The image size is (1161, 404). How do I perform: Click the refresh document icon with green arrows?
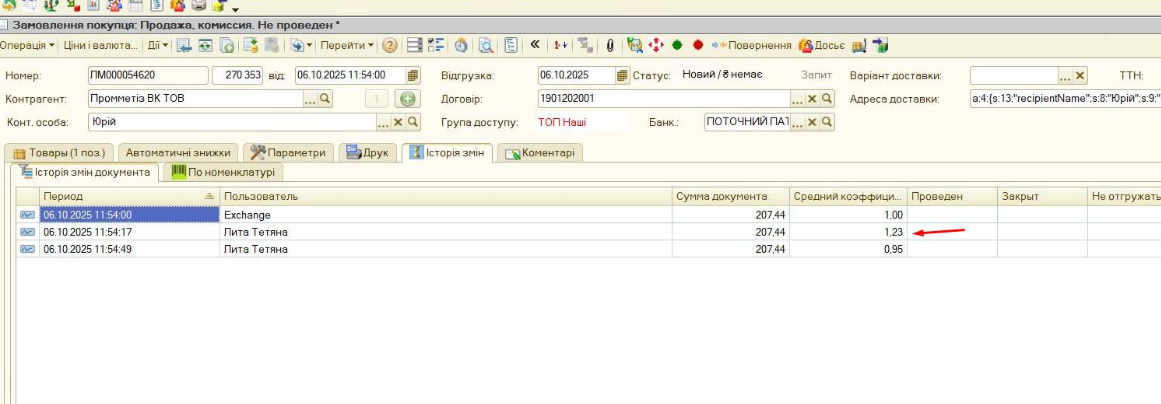pyautogui.click(x=206, y=45)
